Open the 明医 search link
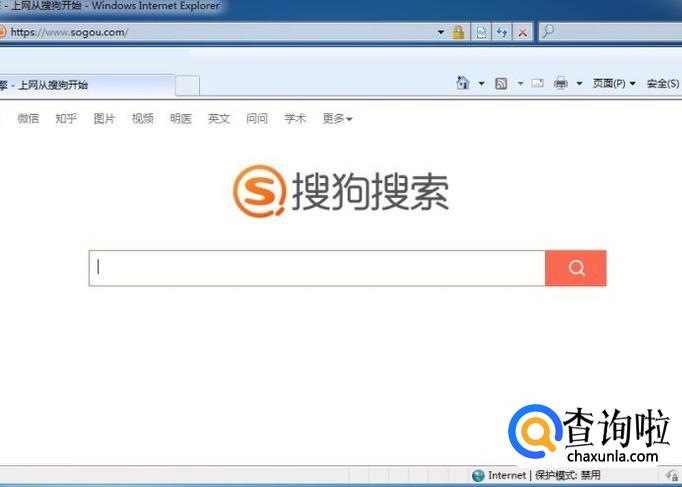Image resolution: width=682 pixels, height=487 pixels. pyautogui.click(x=181, y=118)
